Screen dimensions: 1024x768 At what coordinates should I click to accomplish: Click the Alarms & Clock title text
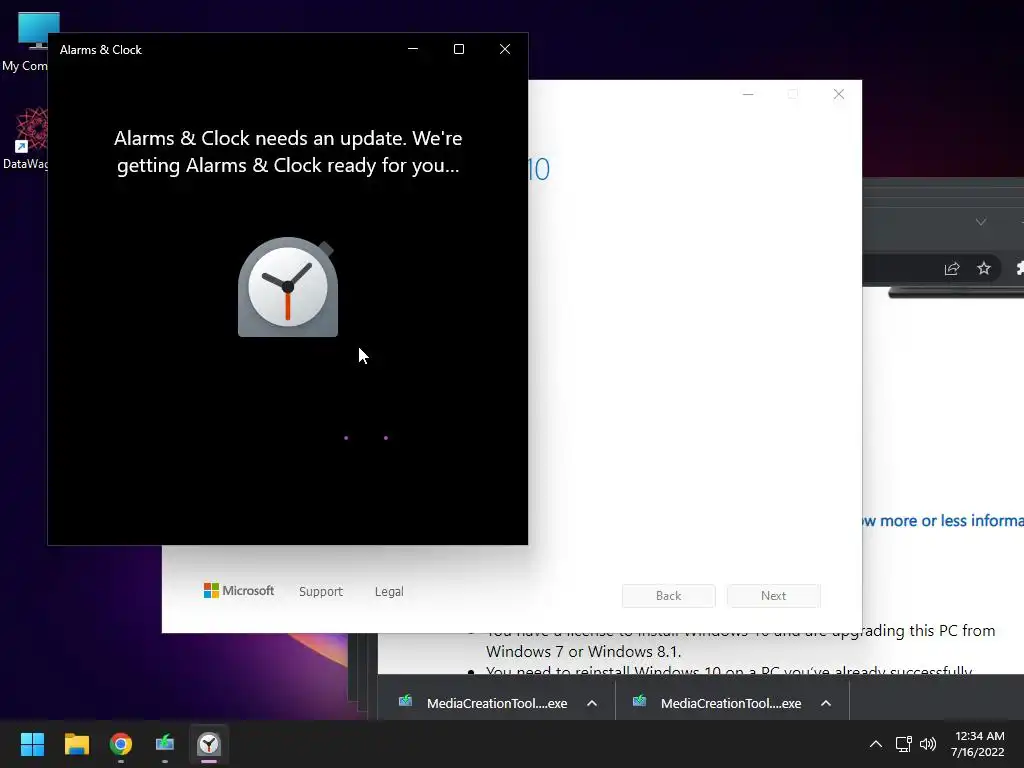tap(101, 50)
